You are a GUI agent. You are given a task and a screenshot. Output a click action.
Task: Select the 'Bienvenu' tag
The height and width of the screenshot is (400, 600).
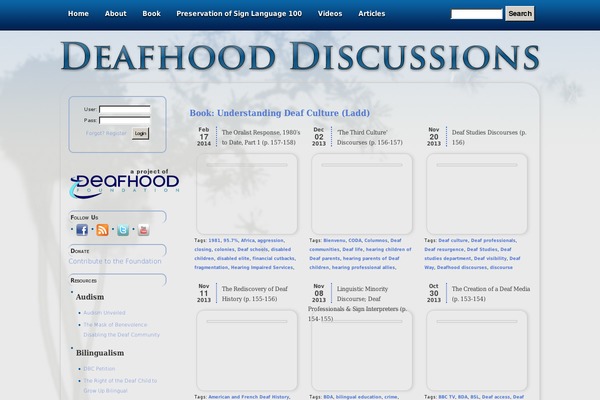coord(334,240)
